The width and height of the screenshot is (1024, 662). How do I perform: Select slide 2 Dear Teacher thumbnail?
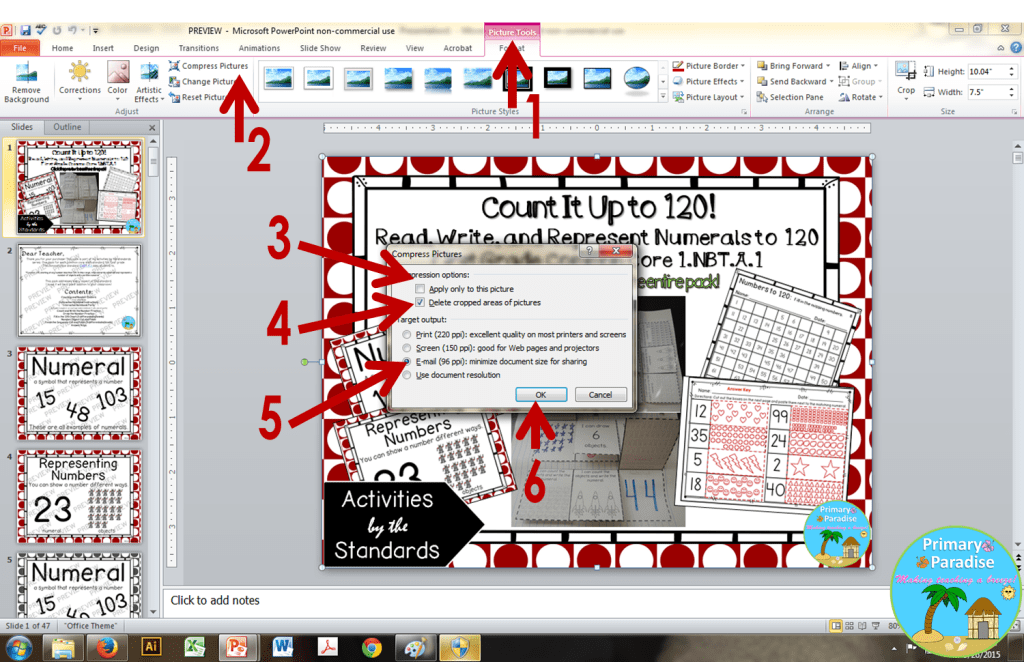pos(79,291)
